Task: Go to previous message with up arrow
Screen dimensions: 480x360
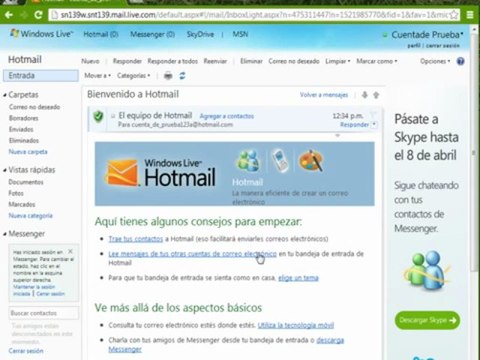Action: pos(376,95)
